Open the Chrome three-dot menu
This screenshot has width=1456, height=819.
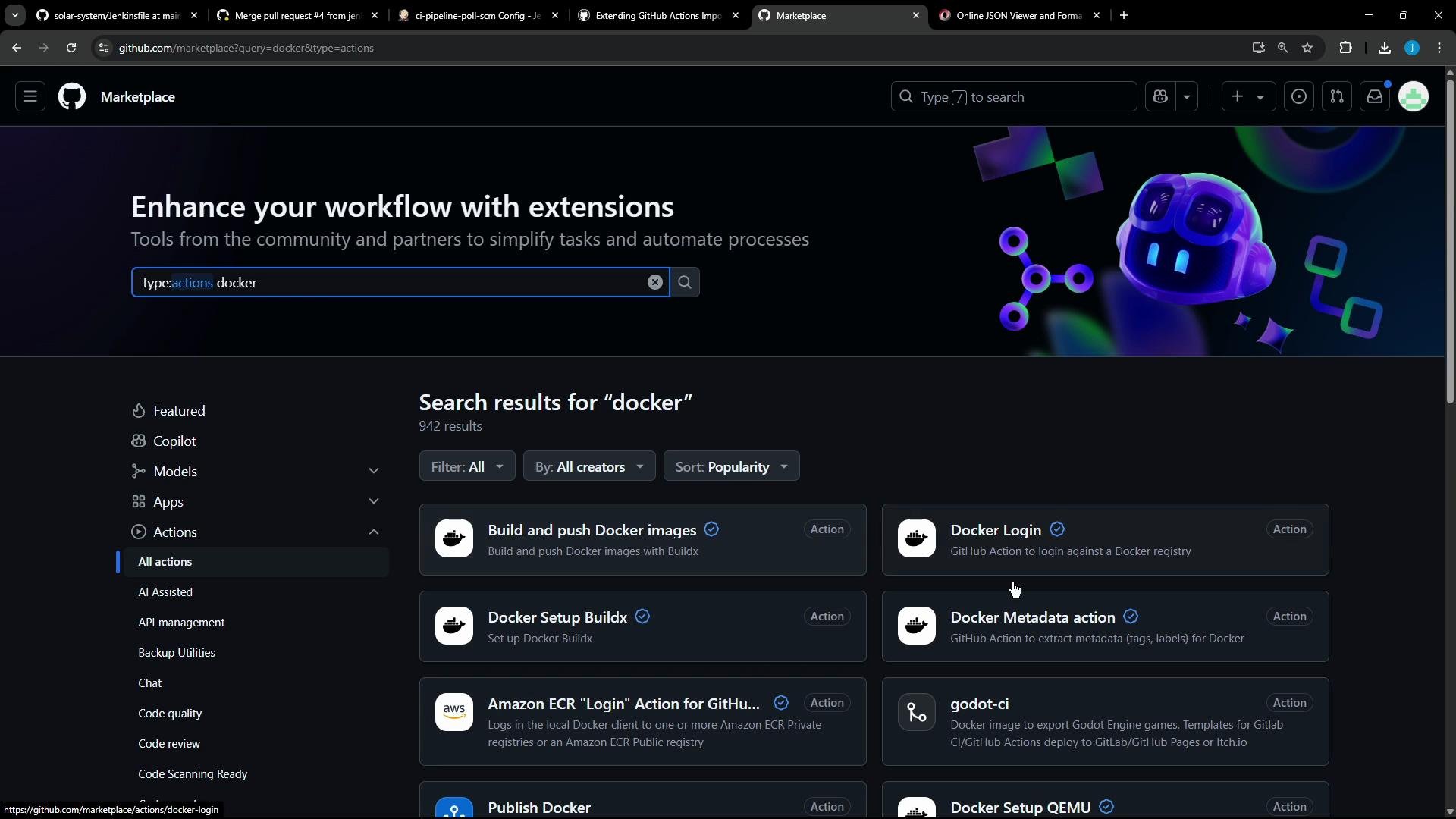1440,48
